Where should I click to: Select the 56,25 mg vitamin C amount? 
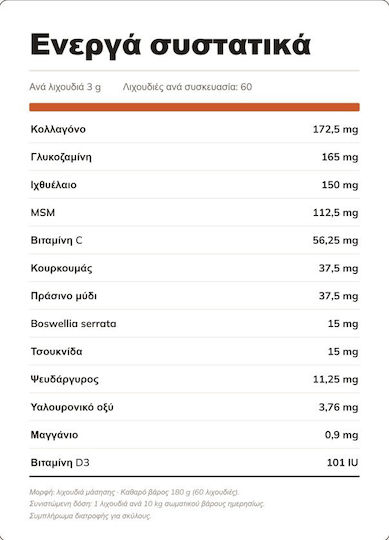[x=335, y=240]
